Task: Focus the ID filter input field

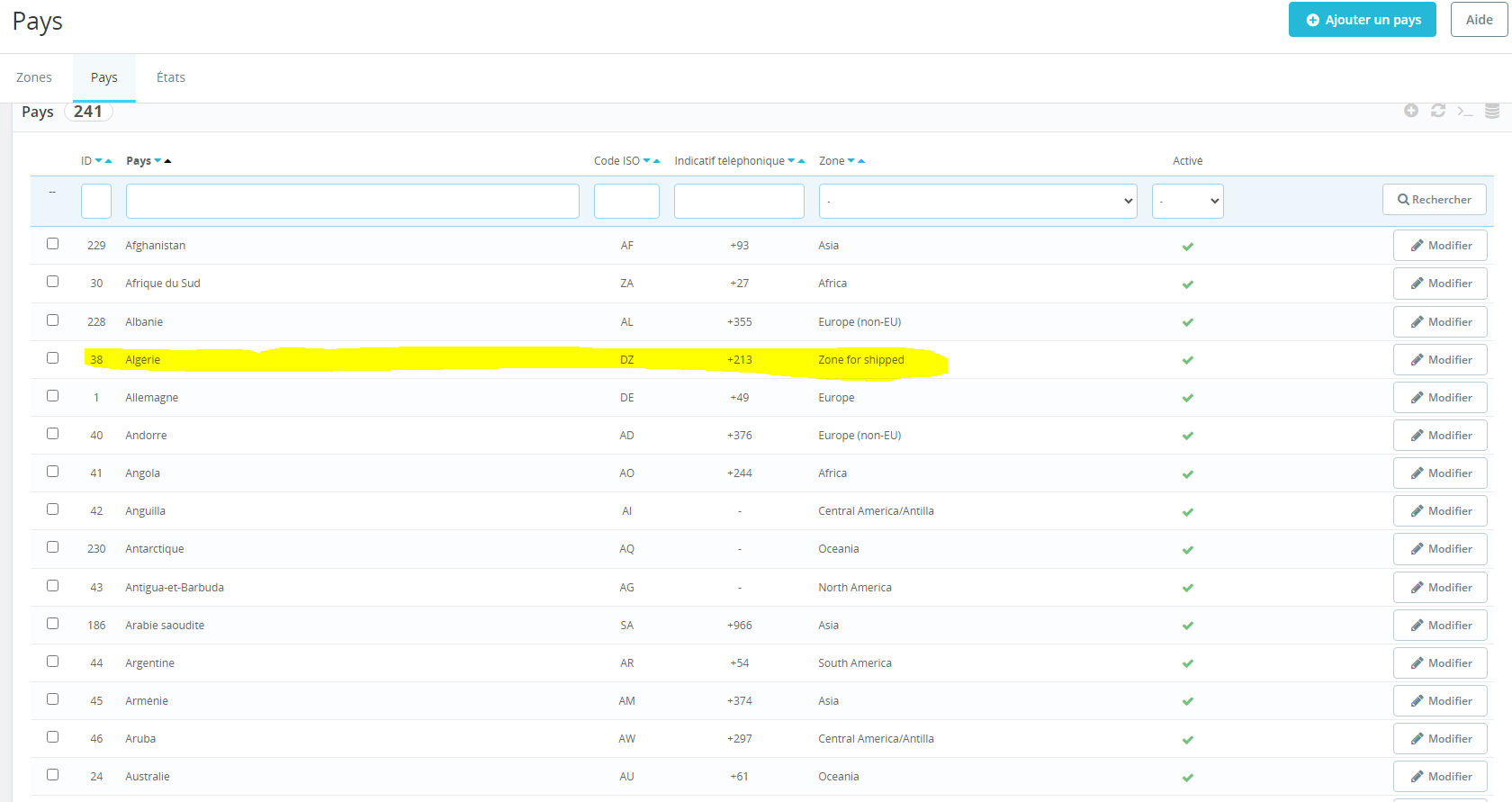Action: point(96,201)
